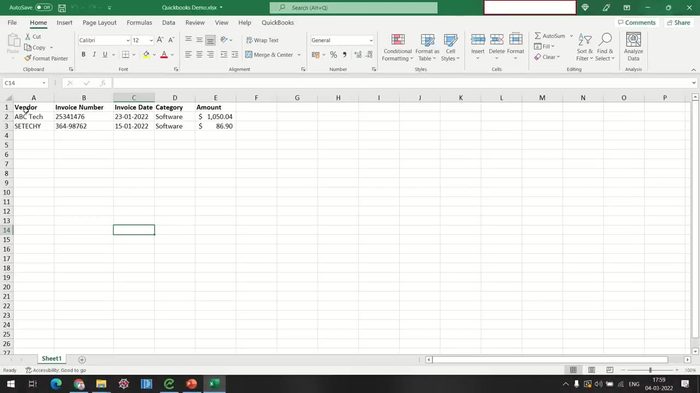Select the Format Painter
This screenshot has height=393, width=700.
[46, 59]
